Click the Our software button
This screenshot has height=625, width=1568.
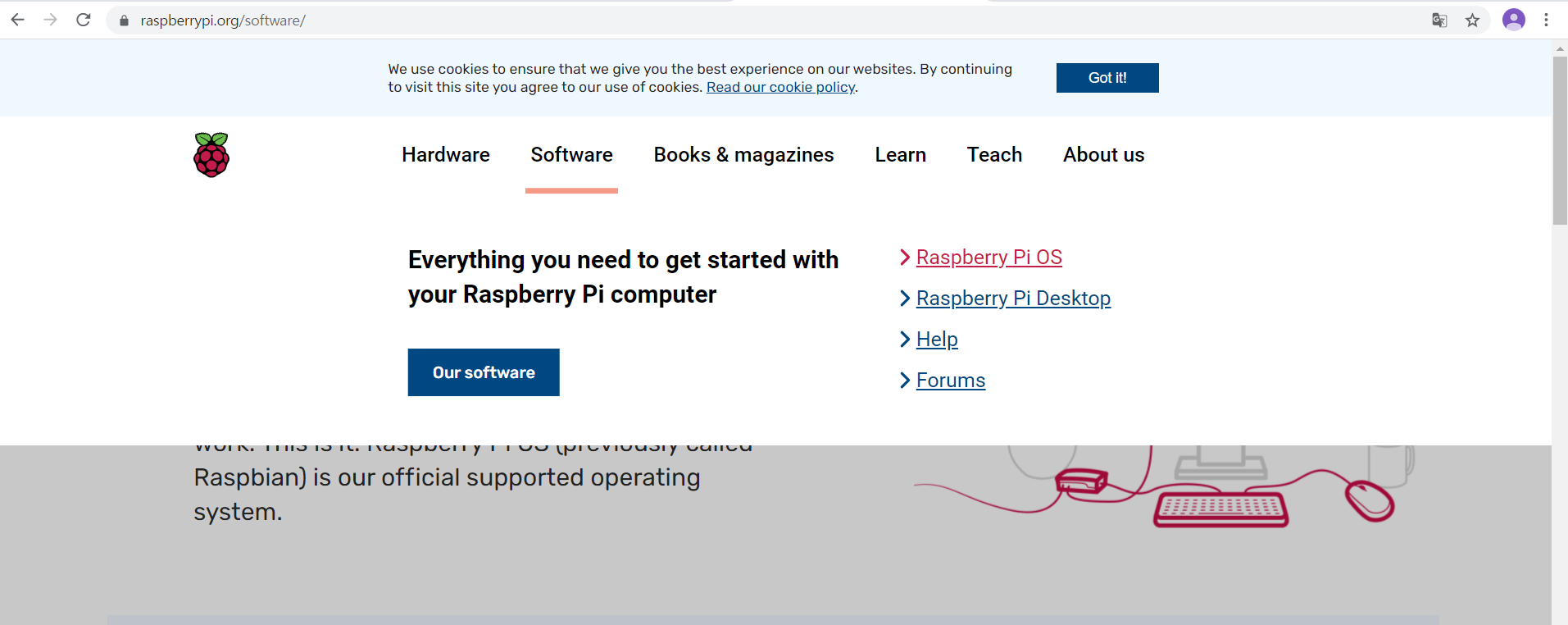[484, 372]
